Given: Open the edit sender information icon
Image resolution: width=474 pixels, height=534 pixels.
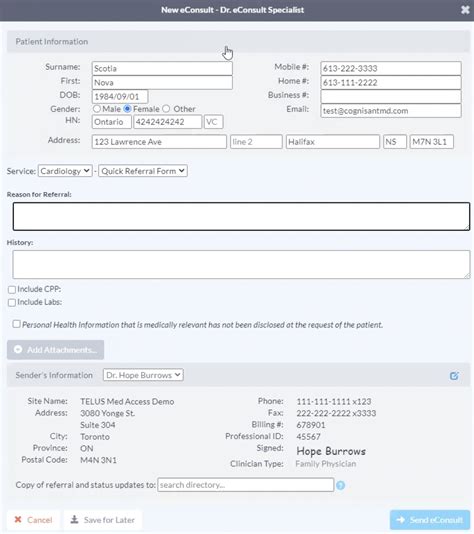Looking at the screenshot, I should point(454,376).
